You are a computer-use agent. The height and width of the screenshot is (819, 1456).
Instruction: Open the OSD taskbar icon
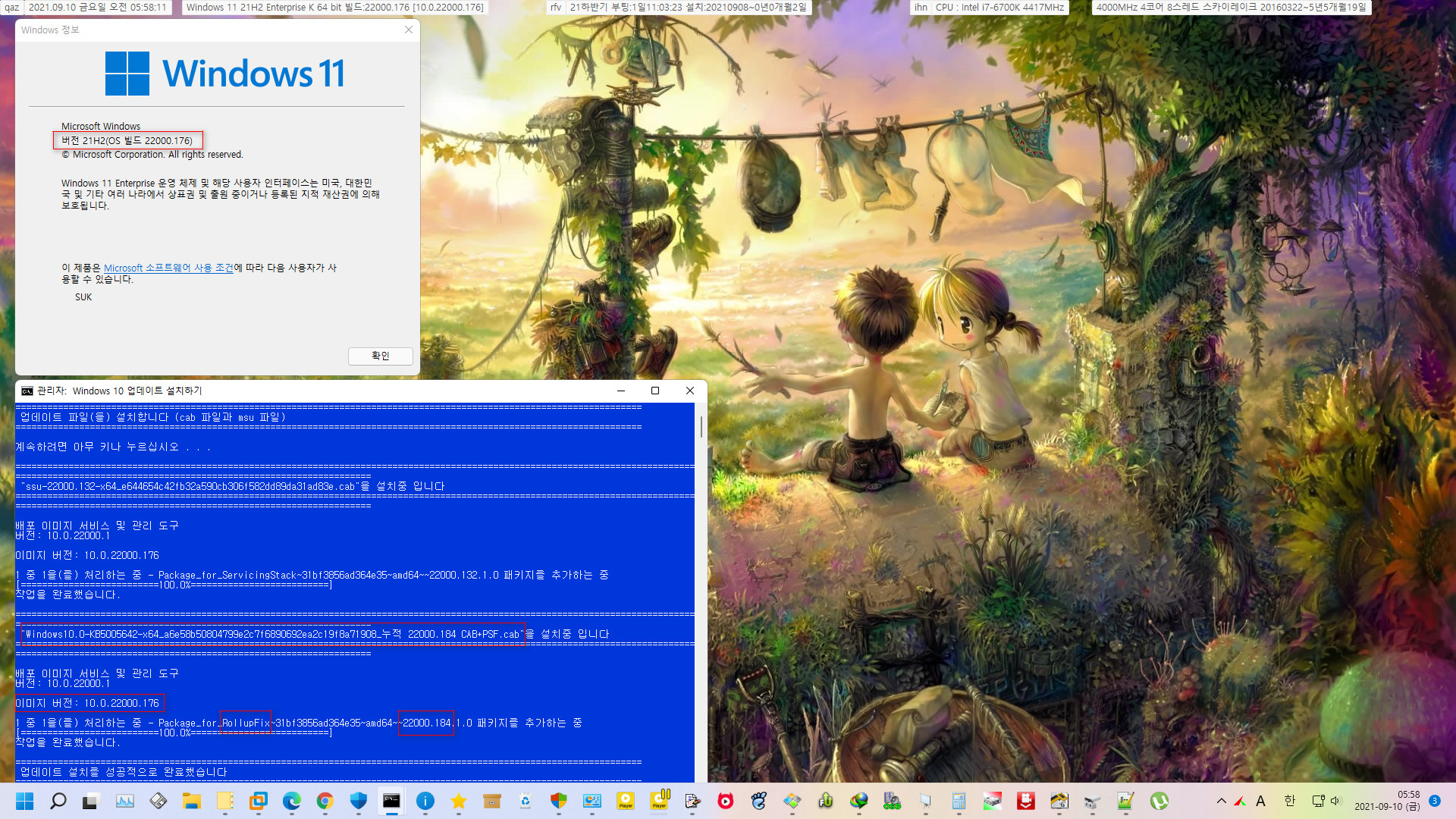coord(893,801)
